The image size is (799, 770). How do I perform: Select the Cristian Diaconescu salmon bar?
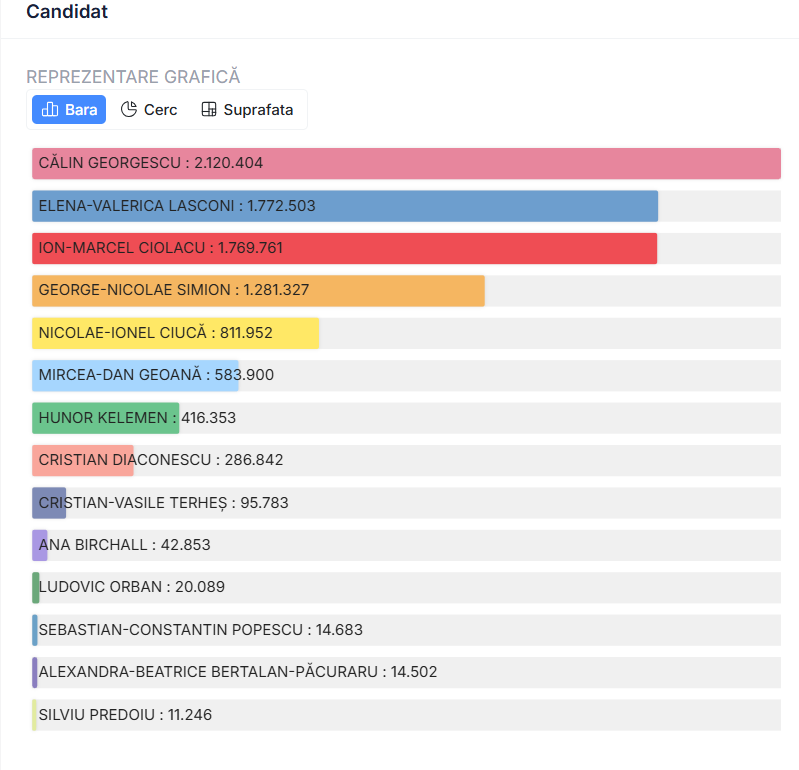point(82,460)
